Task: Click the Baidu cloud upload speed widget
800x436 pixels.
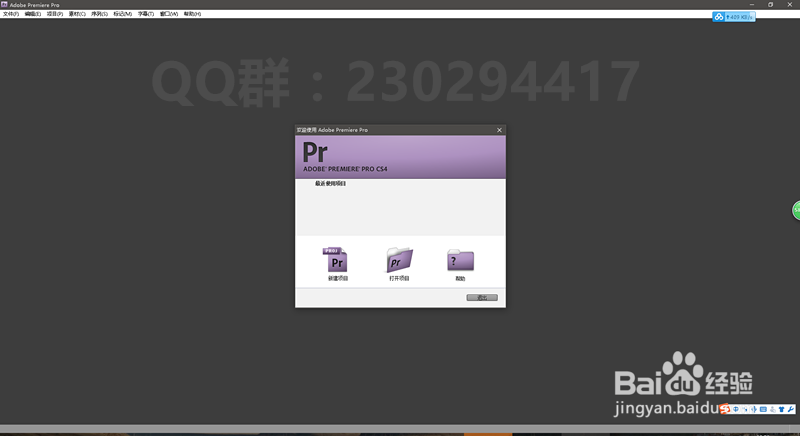Action: [734, 17]
